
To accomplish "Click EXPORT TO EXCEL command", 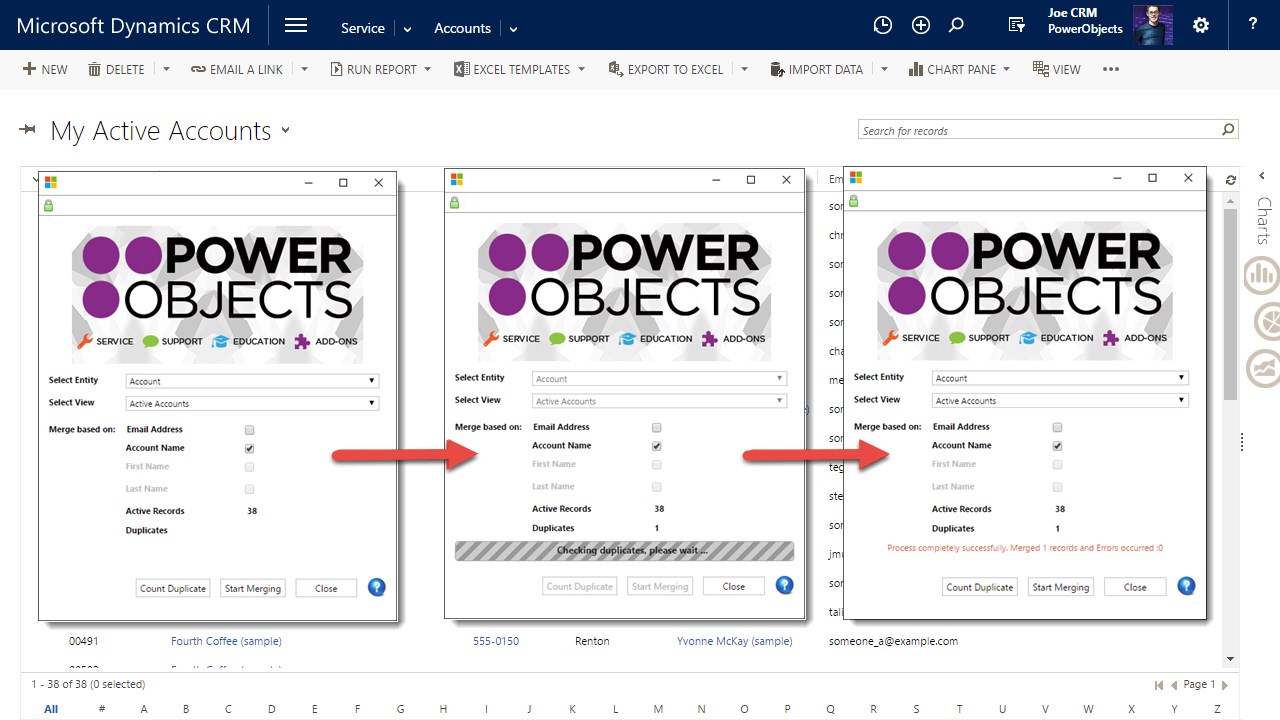I will click(666, 69).
